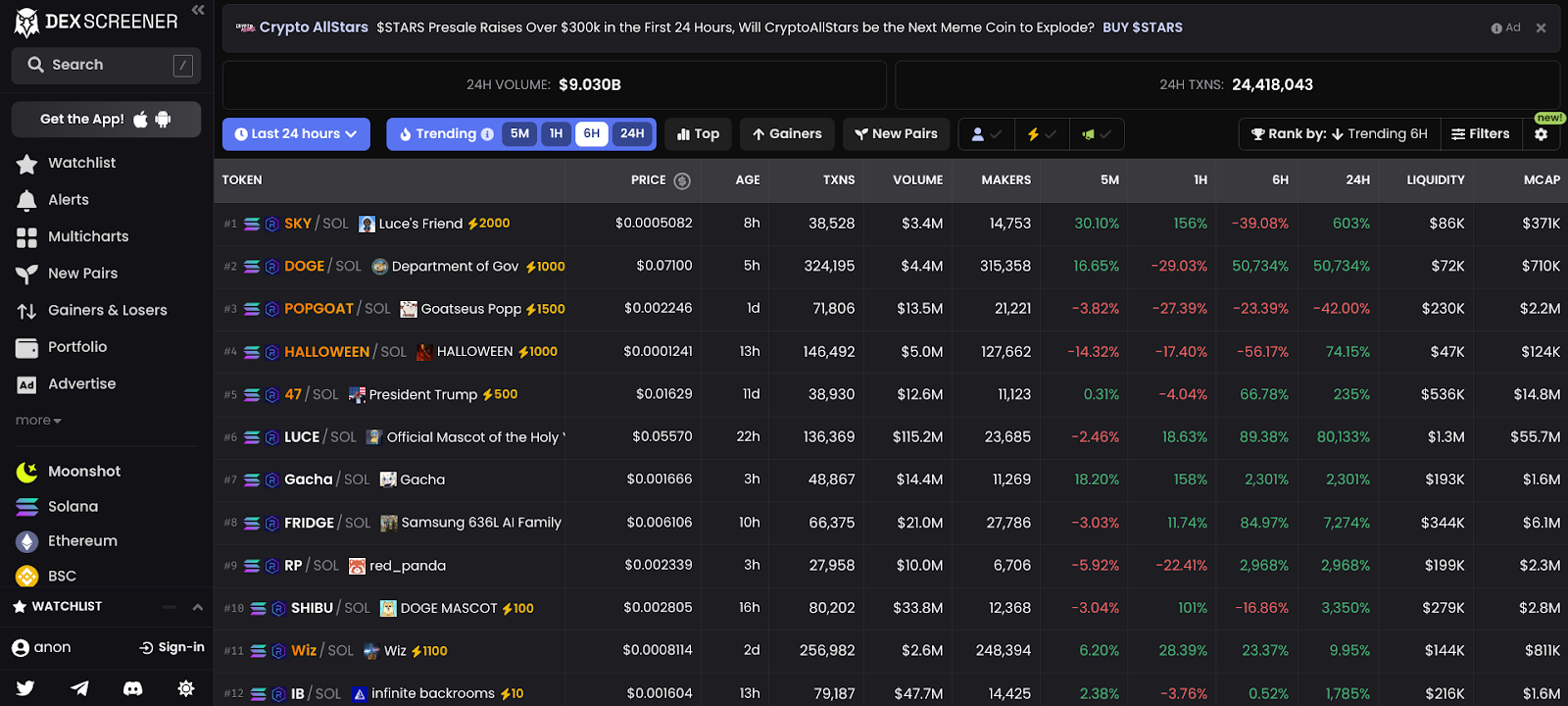Click the 24H TXNS stat box

point(1228,85)
